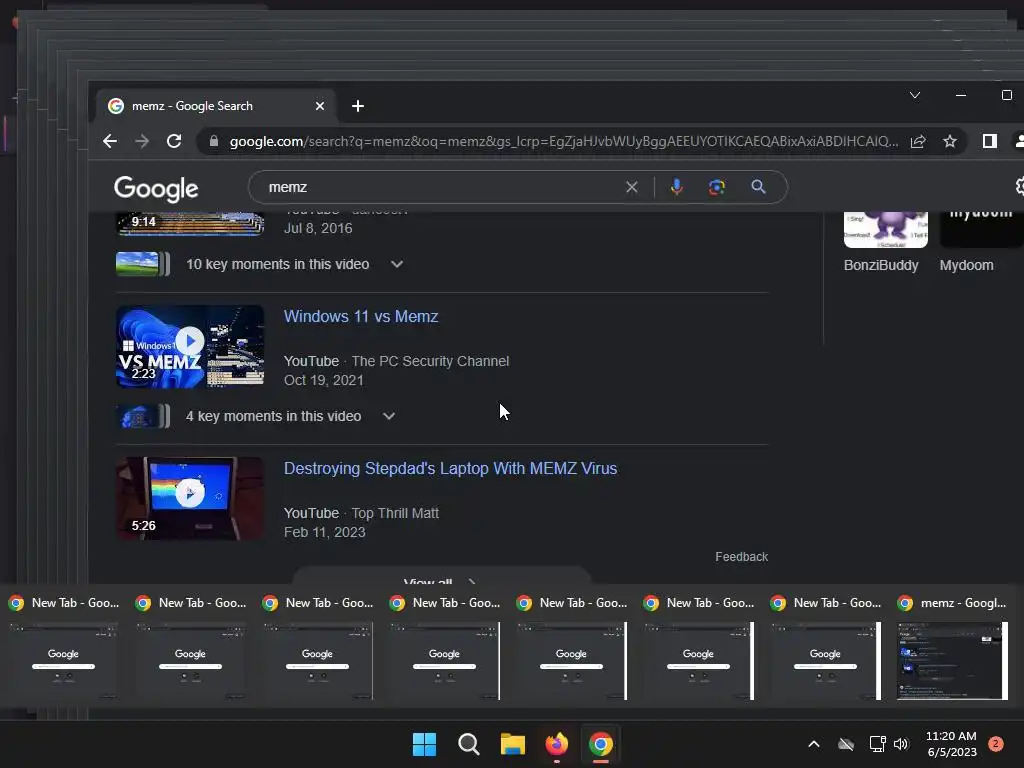
Task: Click the Google logo
Action: [x=156, y=189]
